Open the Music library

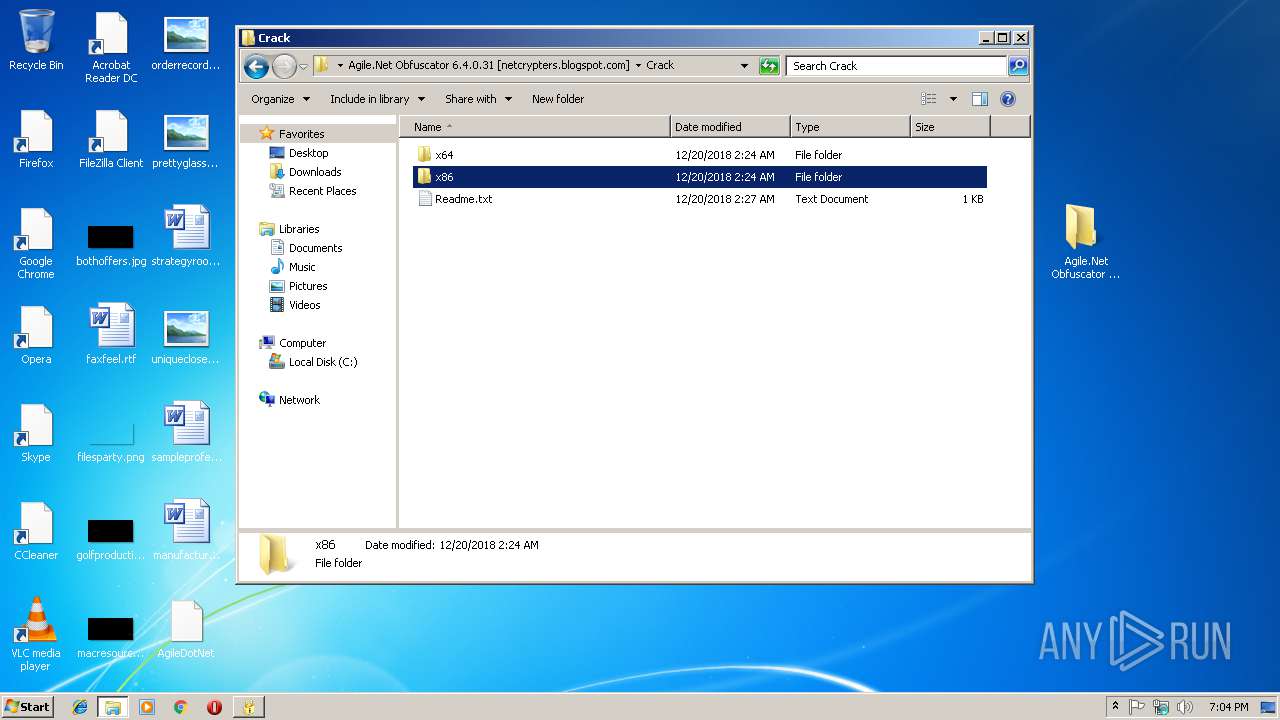[x=302, y=267]
